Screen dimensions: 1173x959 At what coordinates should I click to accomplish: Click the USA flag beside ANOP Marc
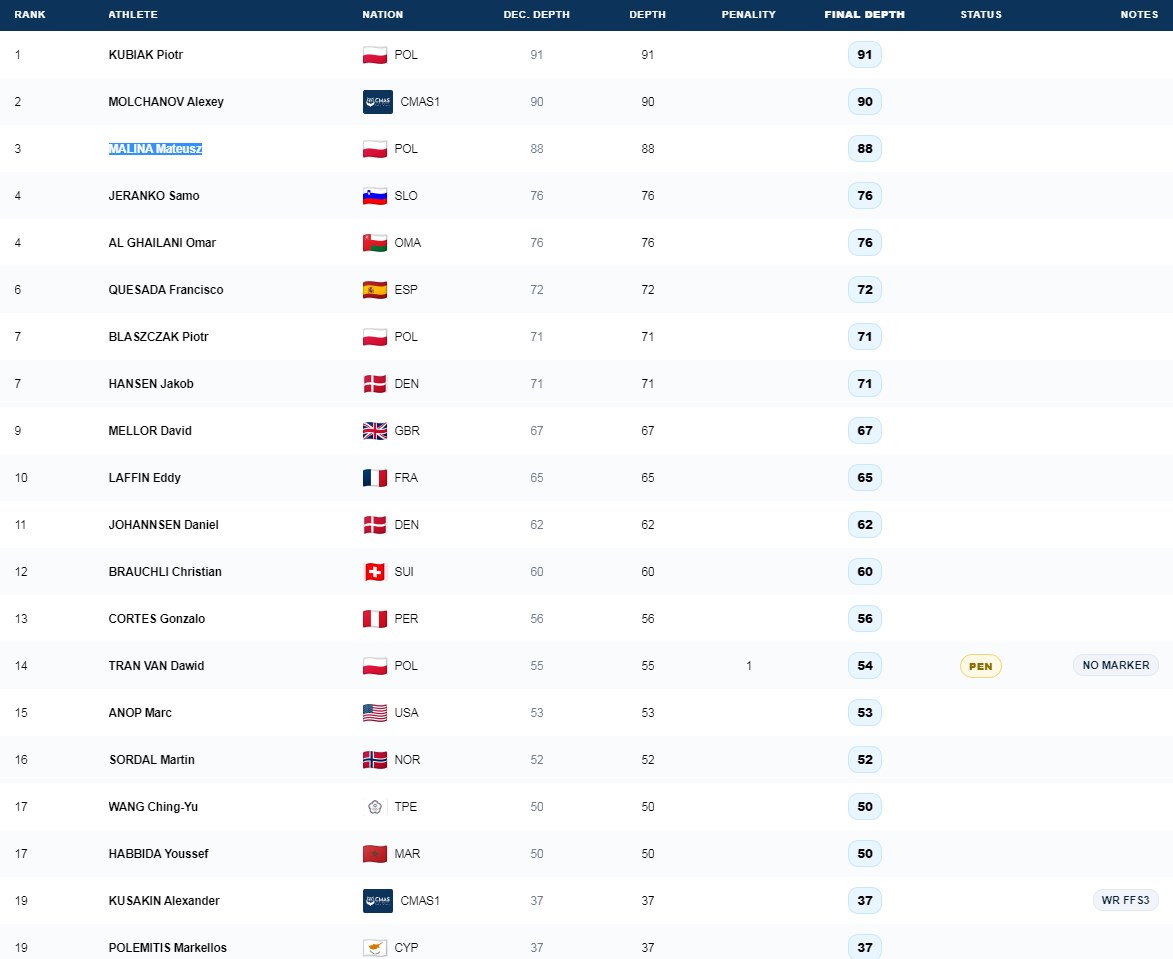click(x=375, y=713)
